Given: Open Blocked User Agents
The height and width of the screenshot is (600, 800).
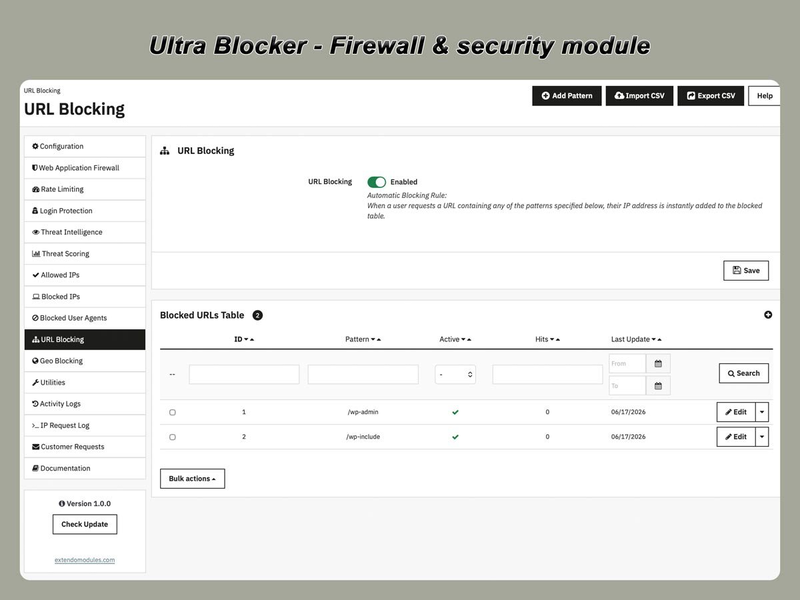Looking at the screenshot, I should 85,318.
